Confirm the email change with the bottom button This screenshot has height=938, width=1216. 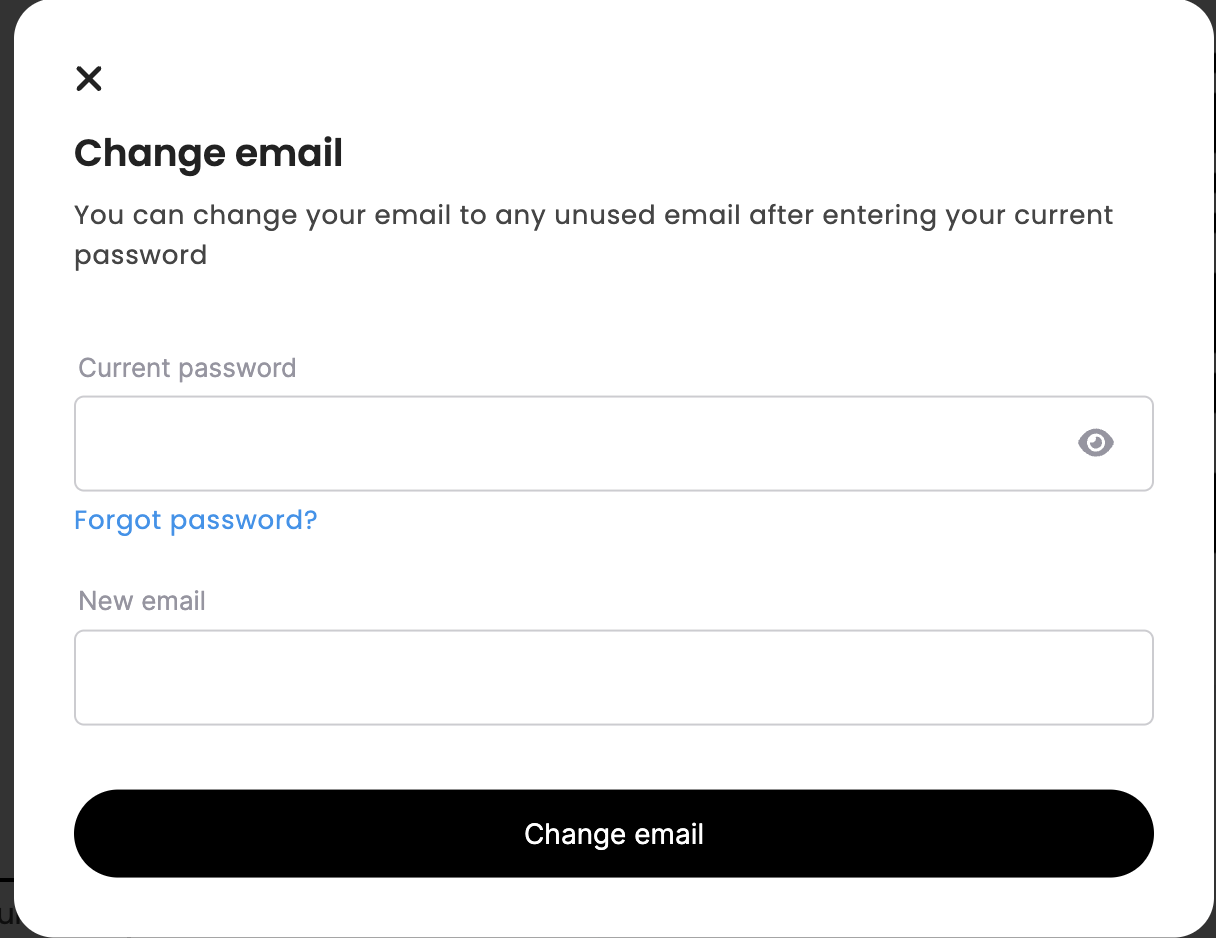coord(614,834)
